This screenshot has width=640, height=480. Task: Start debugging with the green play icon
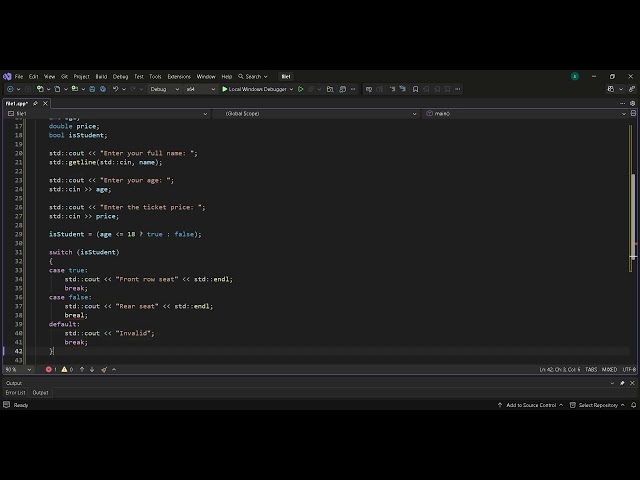point(224,89)
